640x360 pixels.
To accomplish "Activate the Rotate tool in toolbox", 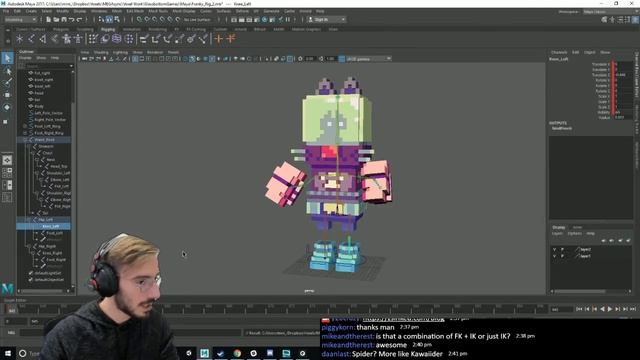I will (x=7, y=107).
